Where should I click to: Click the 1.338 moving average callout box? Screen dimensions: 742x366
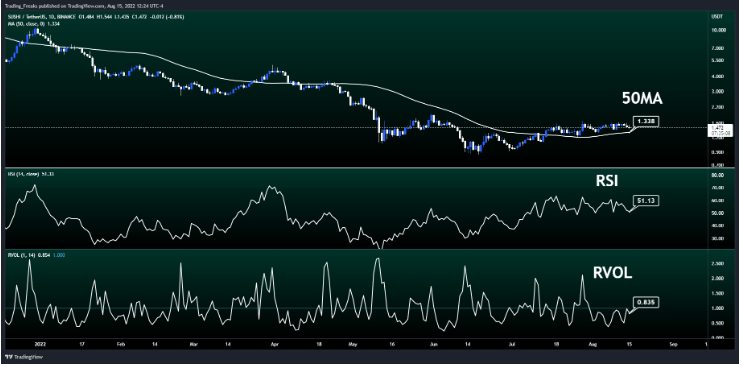pos(647,121)
